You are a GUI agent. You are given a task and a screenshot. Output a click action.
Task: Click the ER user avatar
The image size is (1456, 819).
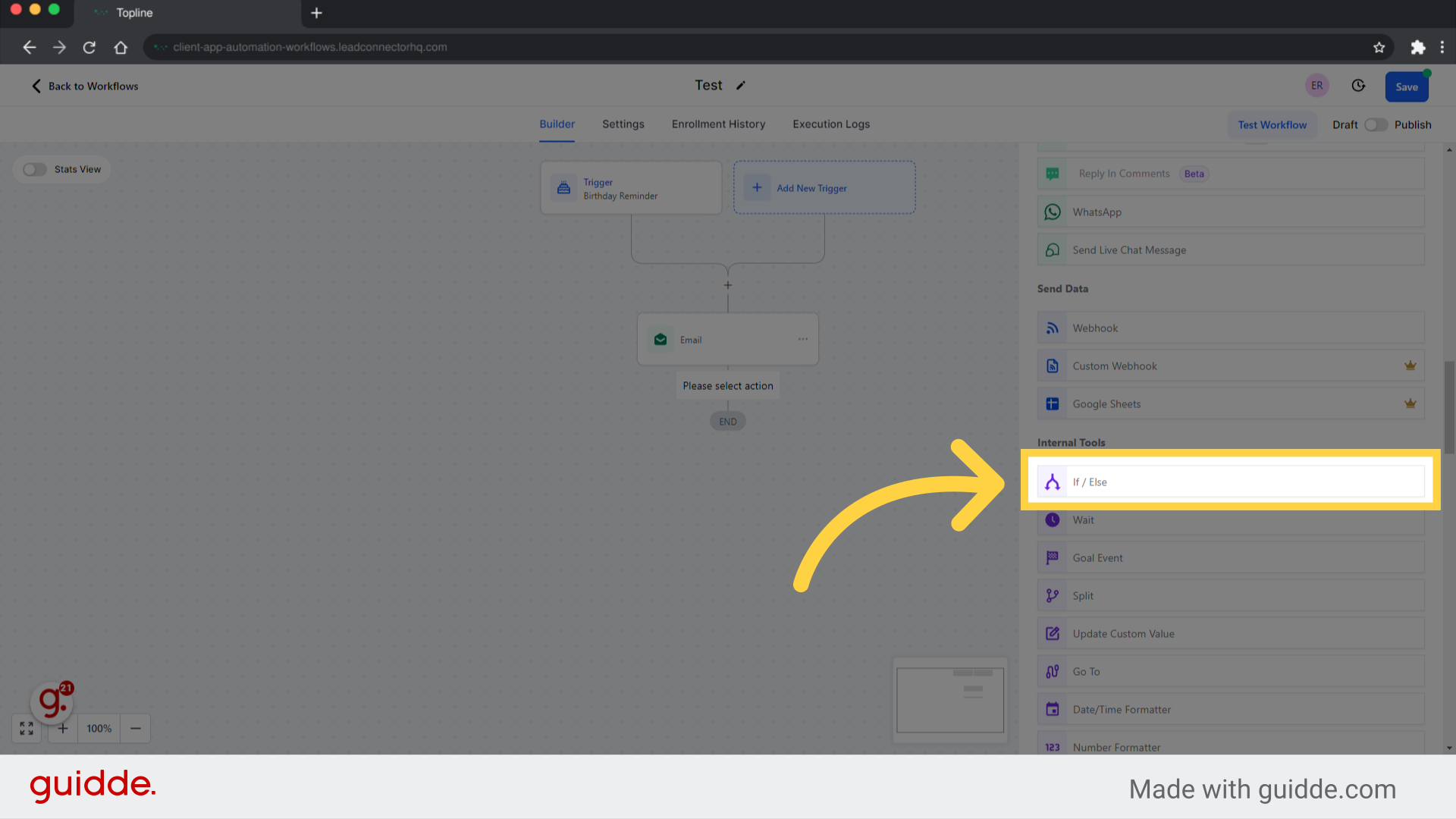(x=1317, y=86)
